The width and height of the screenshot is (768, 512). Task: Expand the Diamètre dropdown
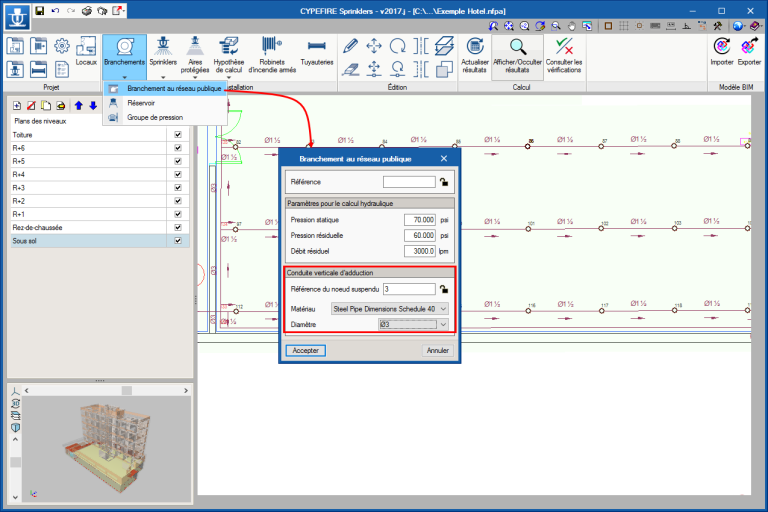tap(414, 325)
